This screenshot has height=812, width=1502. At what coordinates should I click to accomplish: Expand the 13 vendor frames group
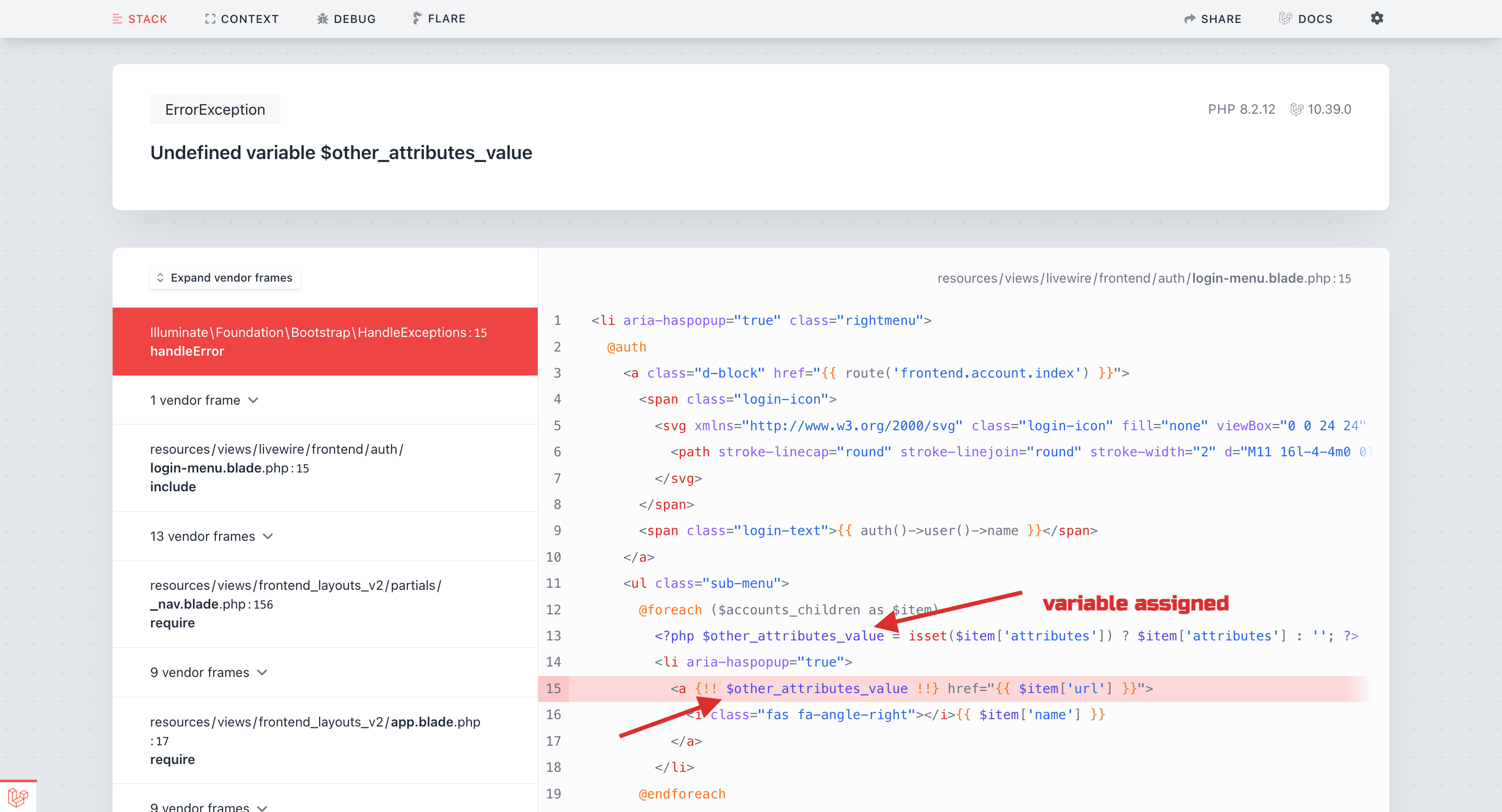211,536
